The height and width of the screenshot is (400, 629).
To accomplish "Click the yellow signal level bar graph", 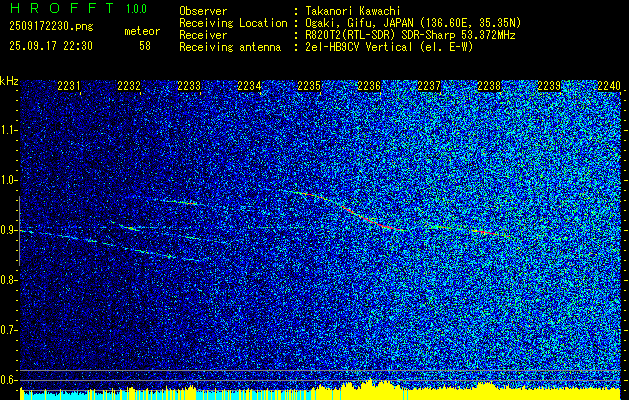I will [320, 390].
